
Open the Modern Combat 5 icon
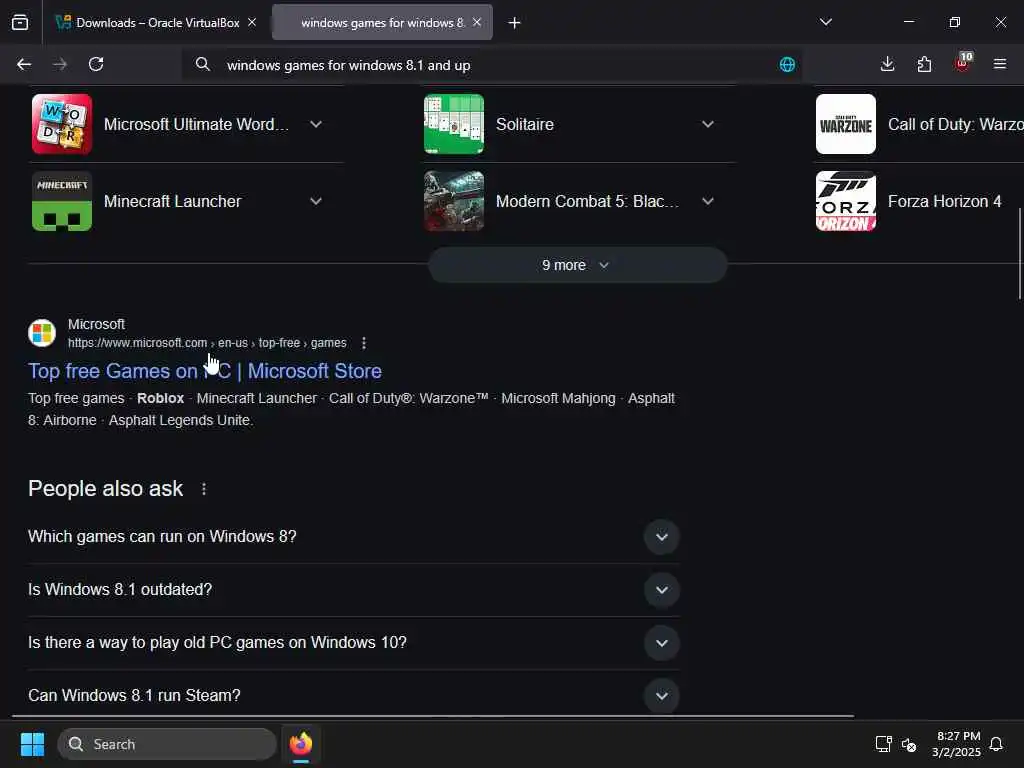click(x=454, y=201)
